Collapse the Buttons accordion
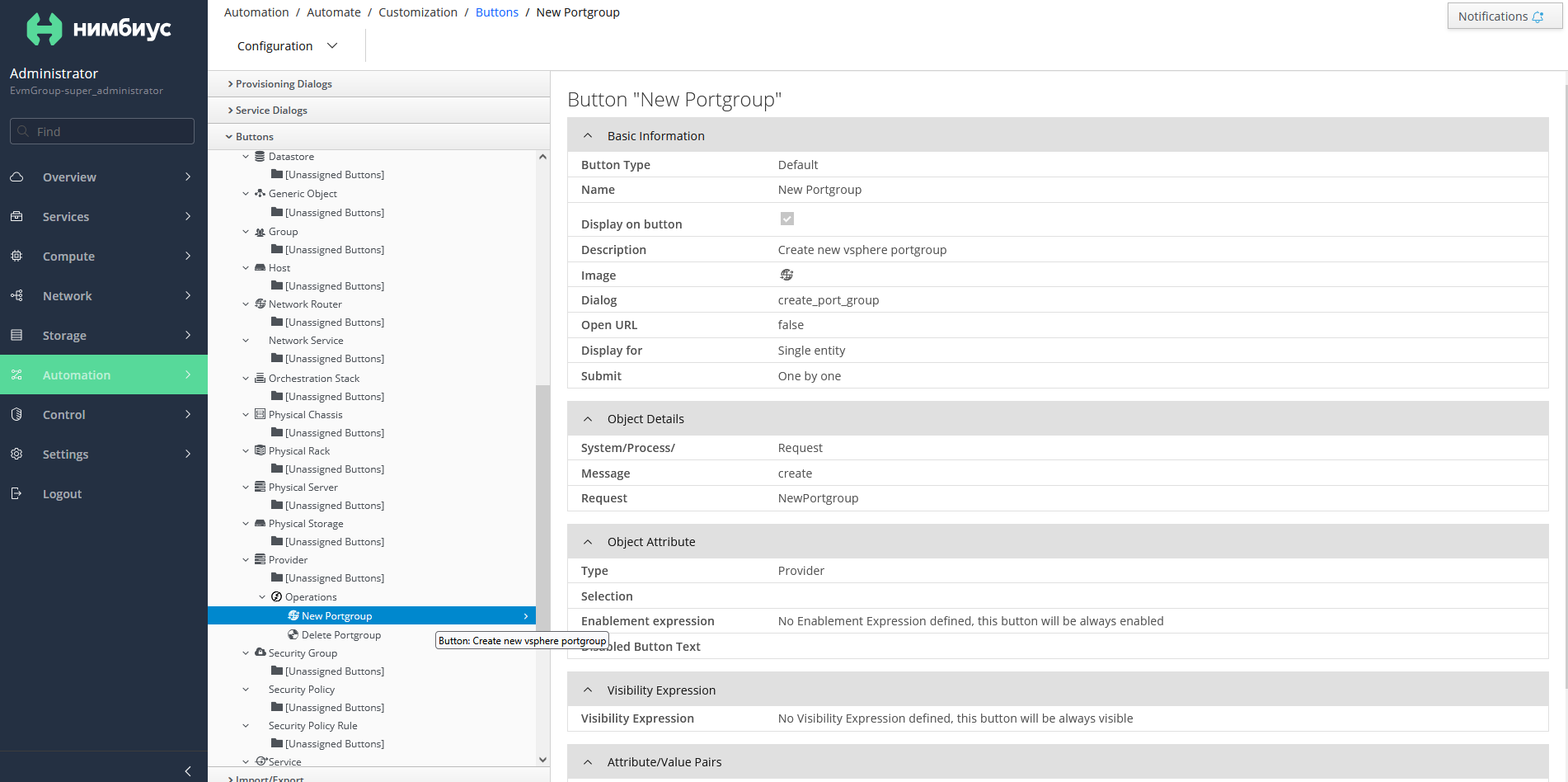The image size is (1568, 782). (x=379, y=137)
